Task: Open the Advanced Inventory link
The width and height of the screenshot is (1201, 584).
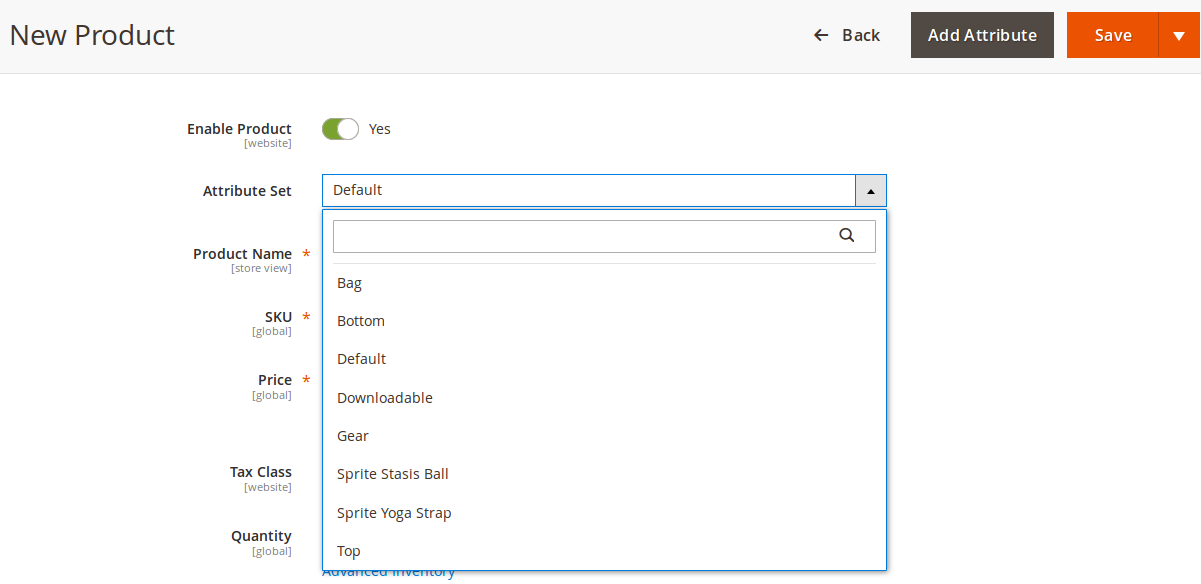Action: (x=388, y=573)
